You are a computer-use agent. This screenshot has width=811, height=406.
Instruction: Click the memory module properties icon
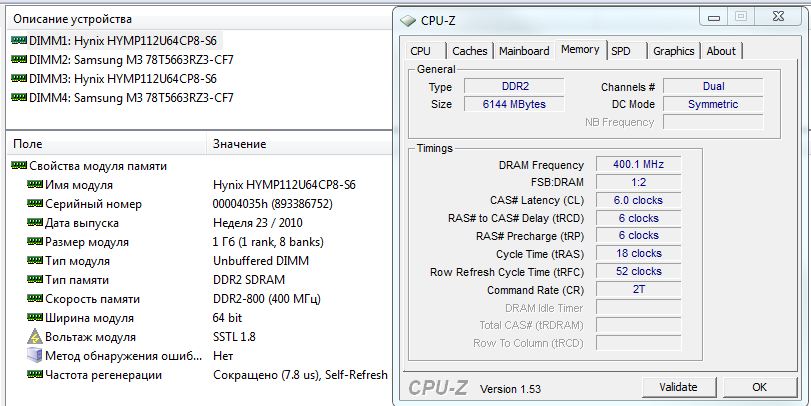click(x=19, y=166)
